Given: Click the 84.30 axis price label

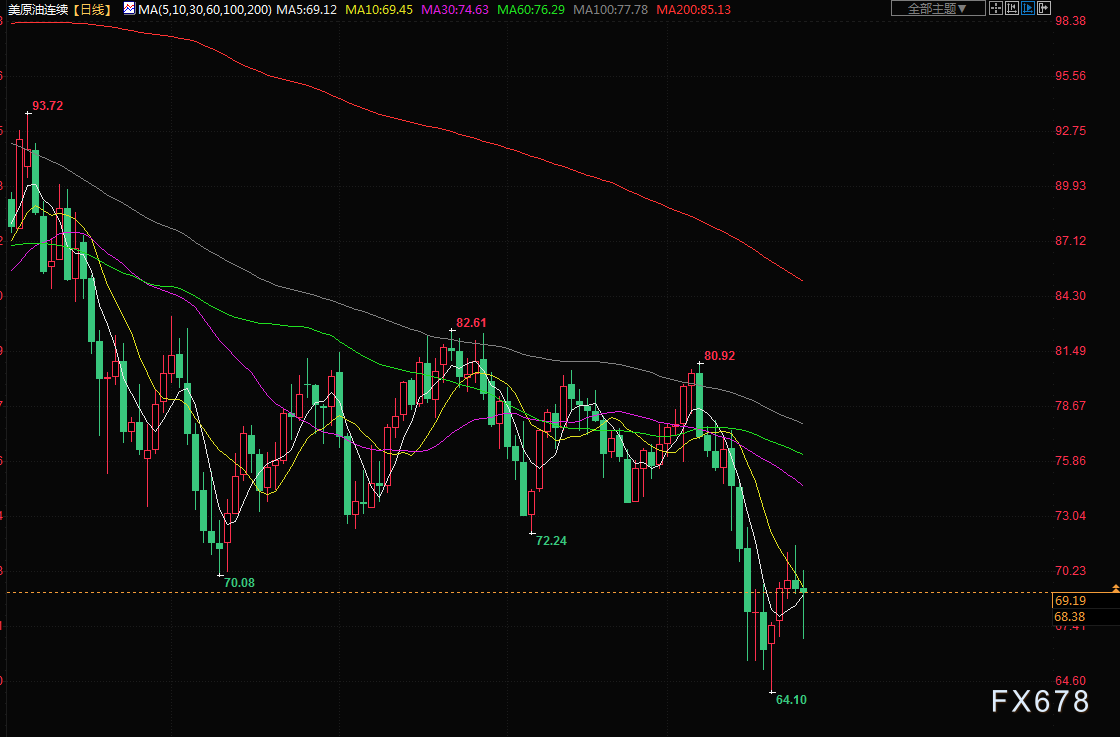Looking at the screenshot, I should (x=1070, y=296).
